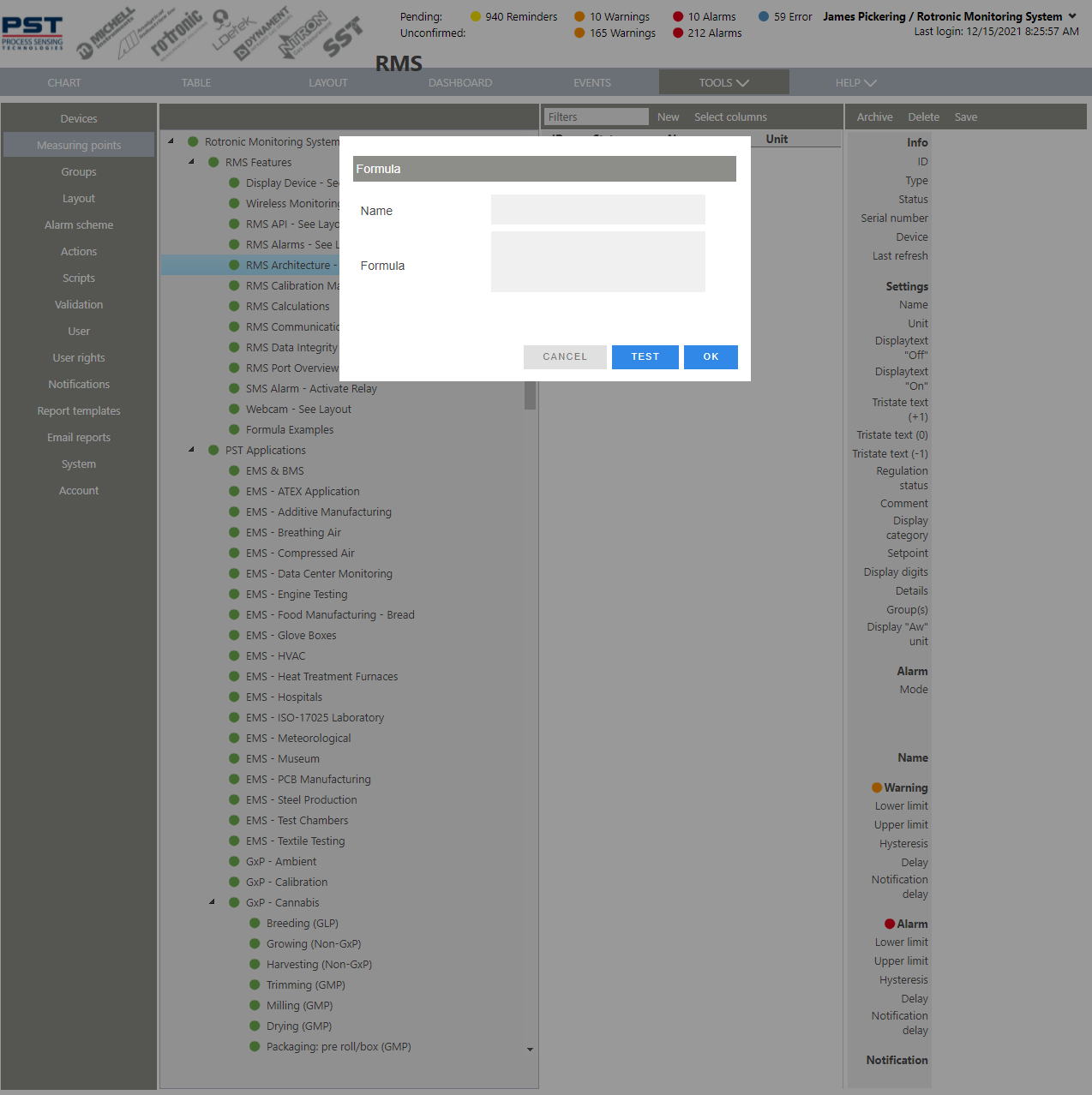The image size is (1092, 1095).
Task: Click the orange 165 Warnings unconfirmed dot
Action: [x=579, y=33]
